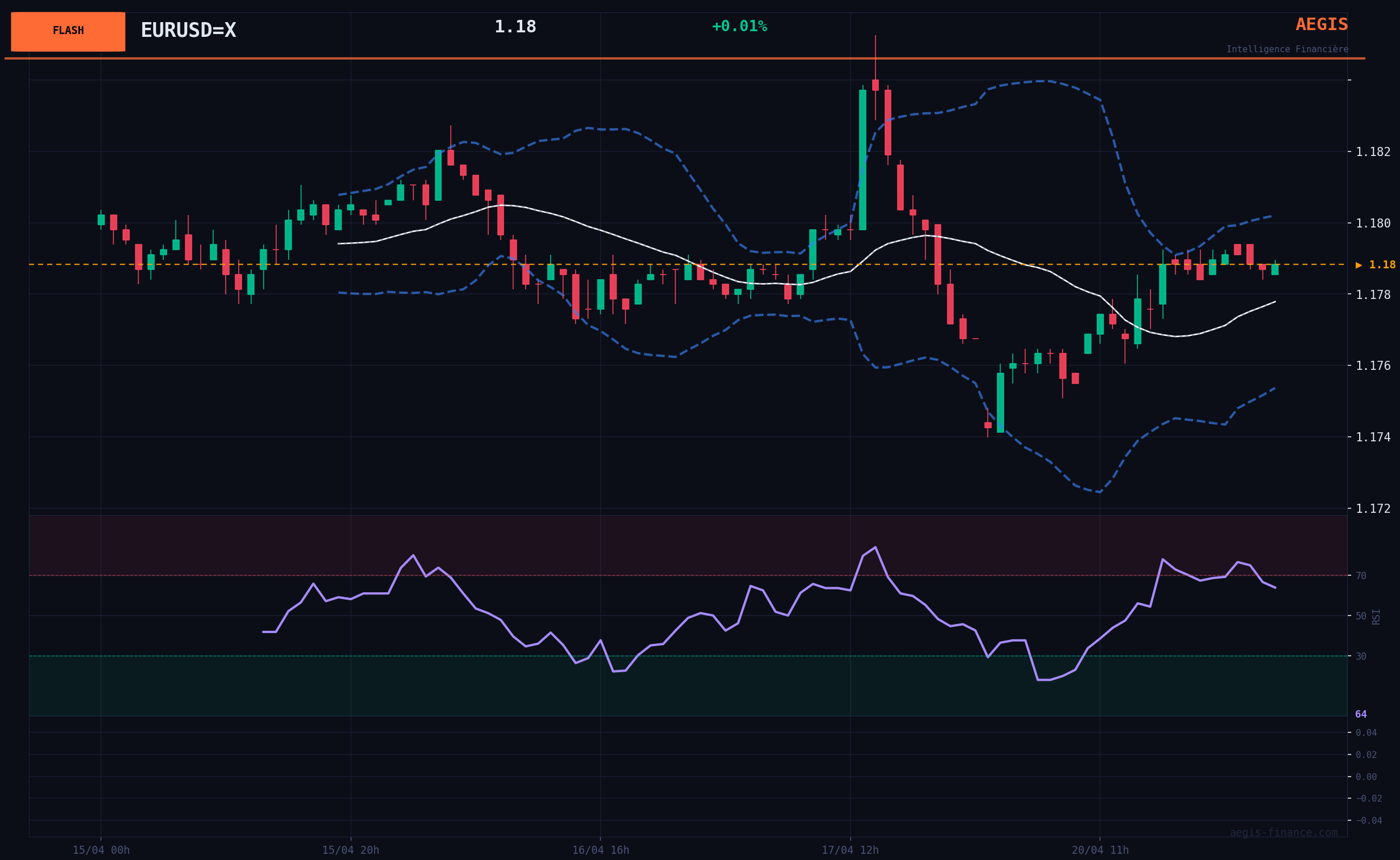Click the +0.01% change indicator
Screen dimensions: 1400x860
[739, 26]
